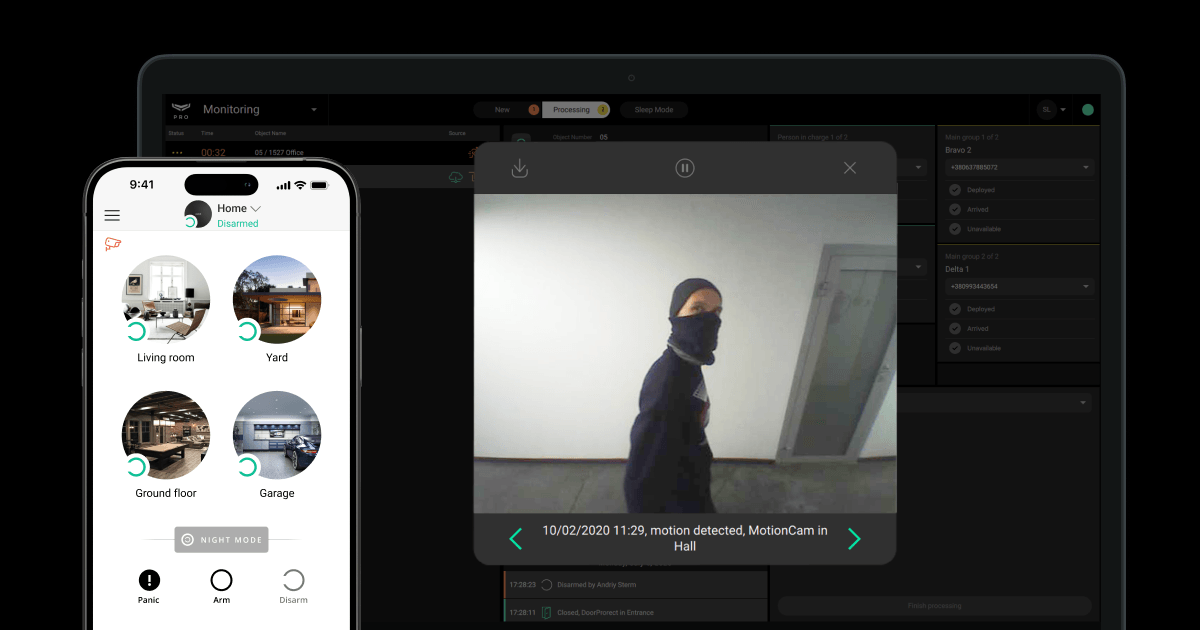Image resolution: width=1200 pixels, height=630 pixels.
Task: Click the DoorProtect icon in event log
Action: pos(547,612)
